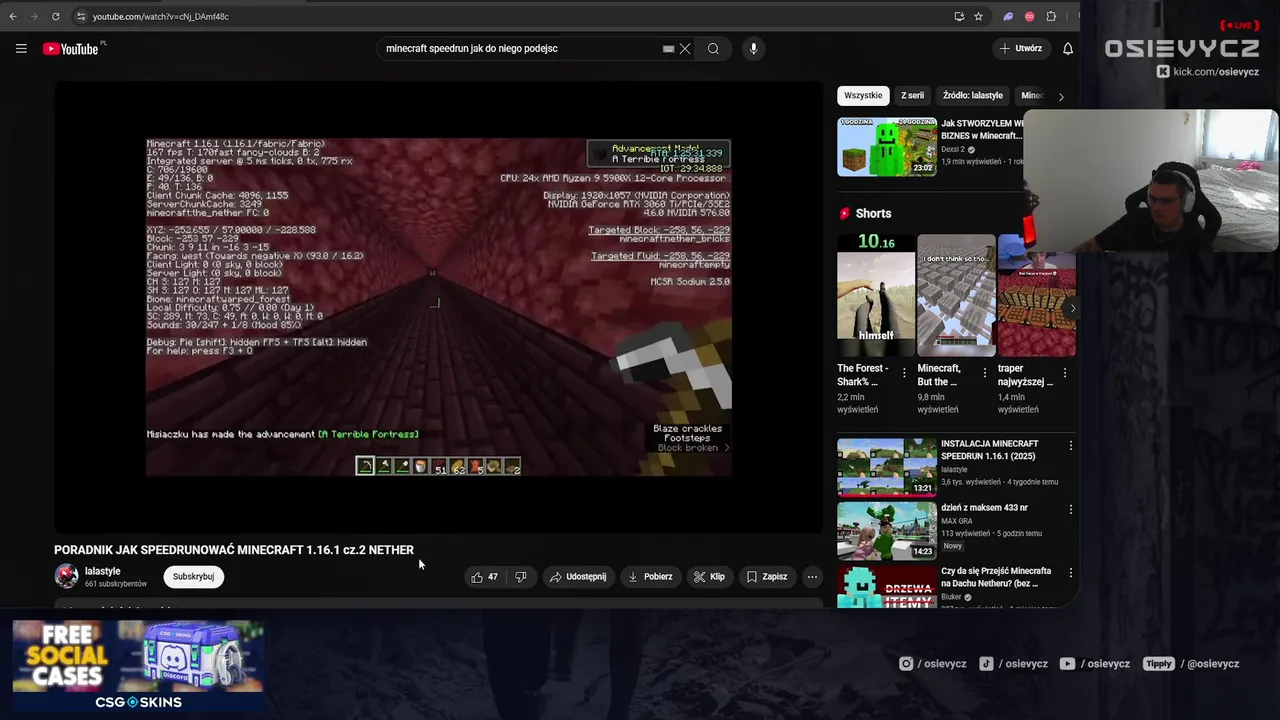Open the YouTube hamburger guide menu
Screen dimensions: 1280x720
pos(21,48)
